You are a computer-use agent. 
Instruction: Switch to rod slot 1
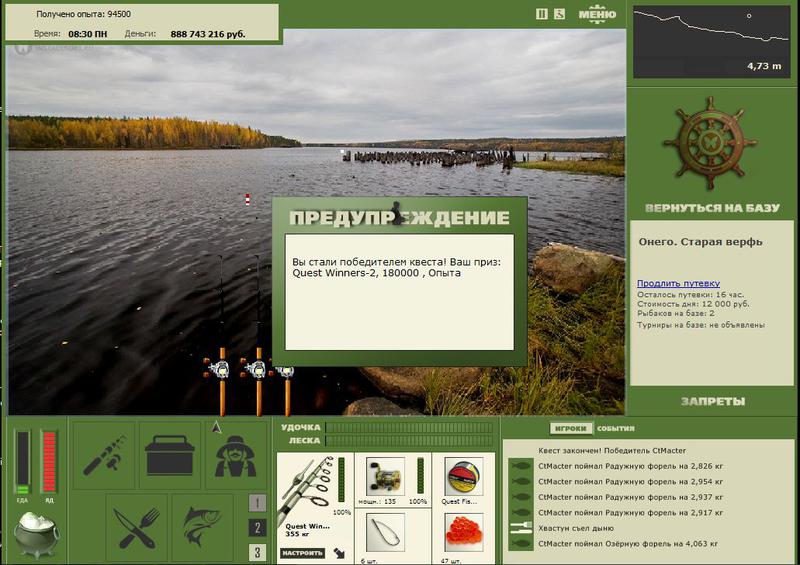pyautogui.click(x=257, y=503)
